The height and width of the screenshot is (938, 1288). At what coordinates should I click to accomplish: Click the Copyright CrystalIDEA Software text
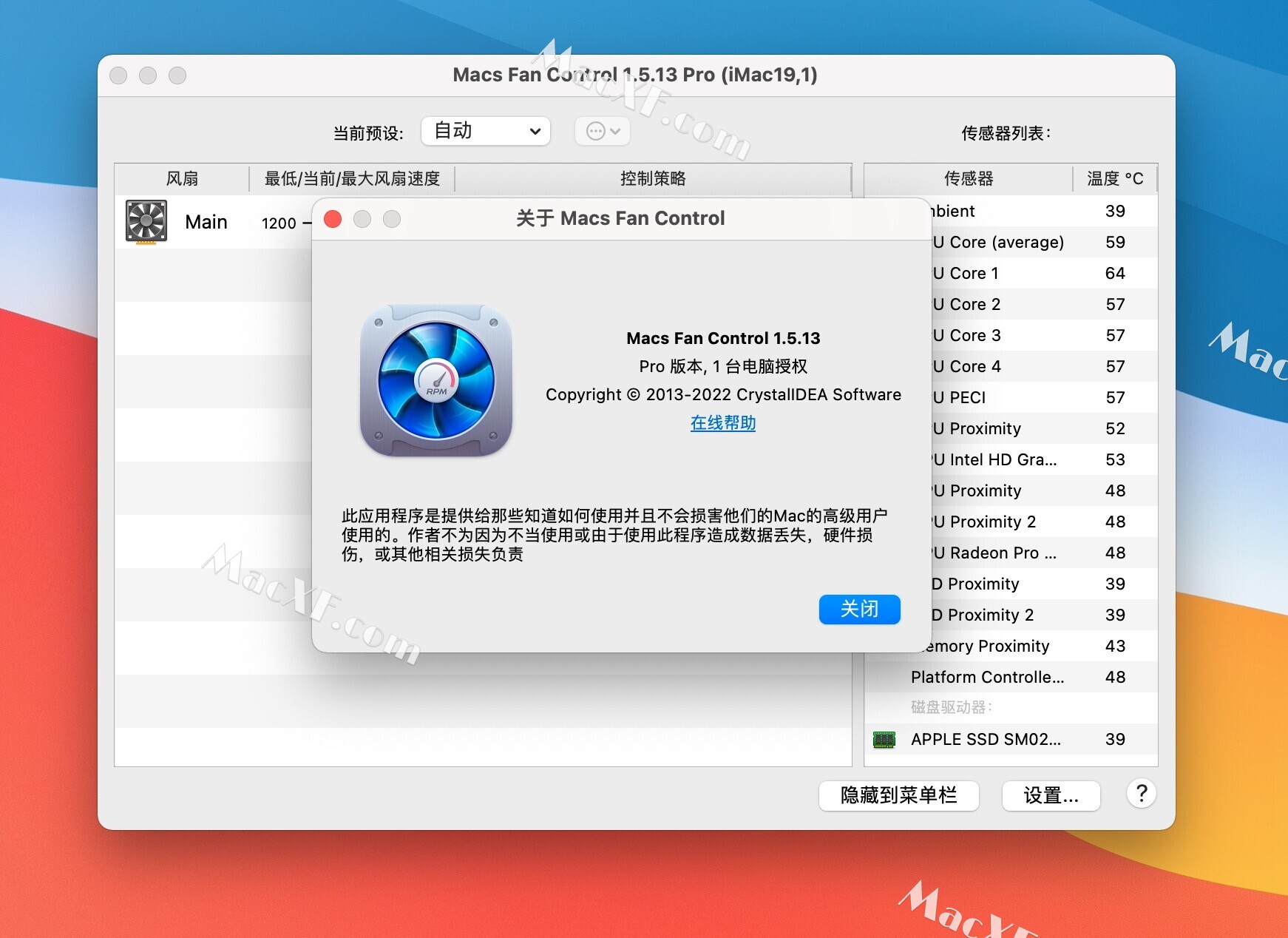click(x=723, y=394)
